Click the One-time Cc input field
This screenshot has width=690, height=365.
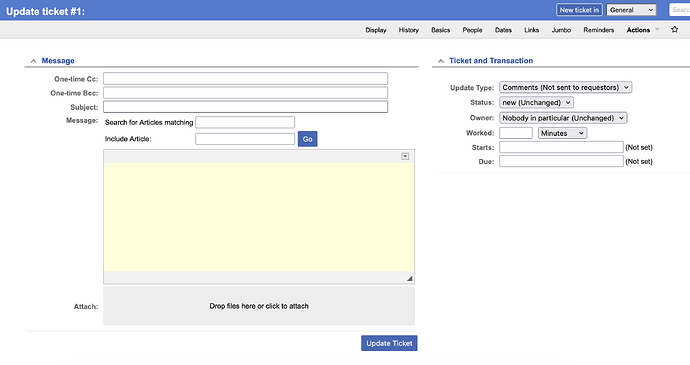(x=246, y=78)
